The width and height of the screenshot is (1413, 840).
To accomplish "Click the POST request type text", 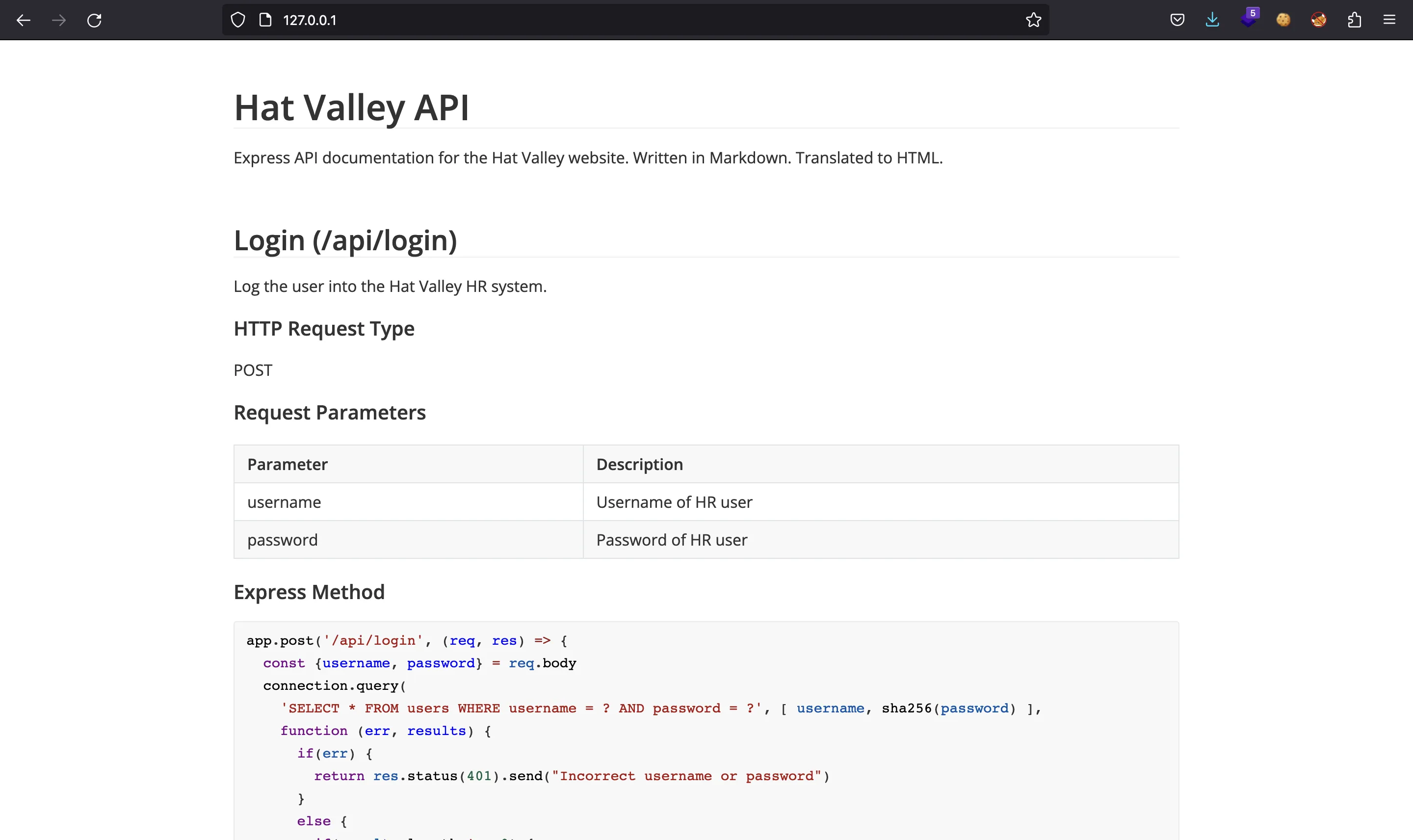I will point(253,370).
